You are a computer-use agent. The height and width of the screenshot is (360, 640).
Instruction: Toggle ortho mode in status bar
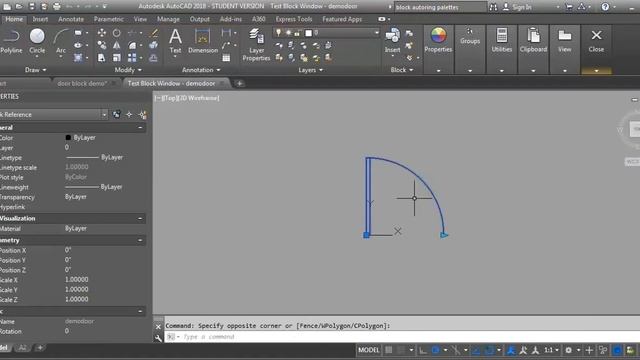pyautogui.click(x=423, y=350)
